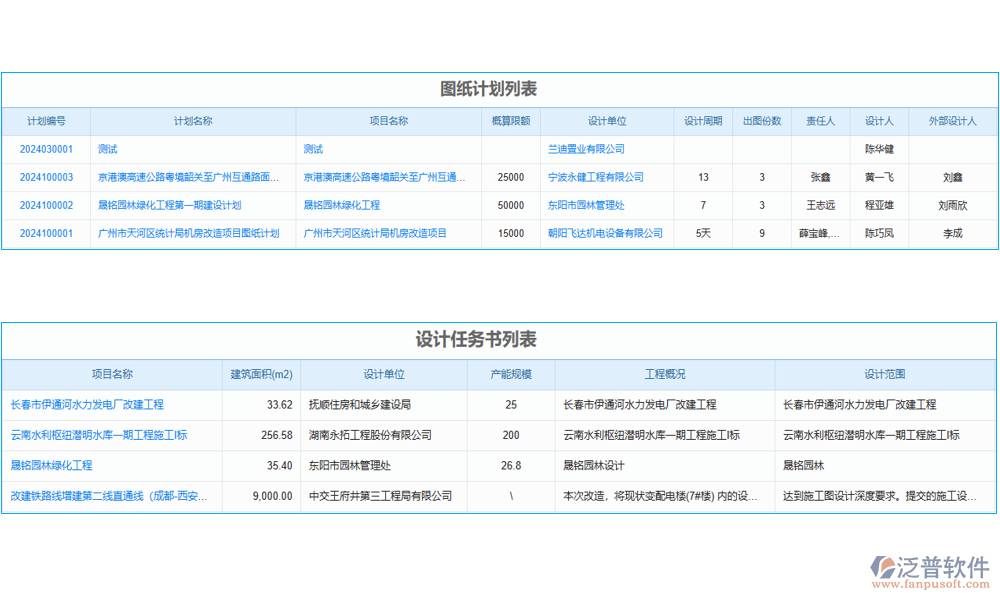1000x600 pixels.
Task: Open plan number 2024100002
Action: click(45, 205)
